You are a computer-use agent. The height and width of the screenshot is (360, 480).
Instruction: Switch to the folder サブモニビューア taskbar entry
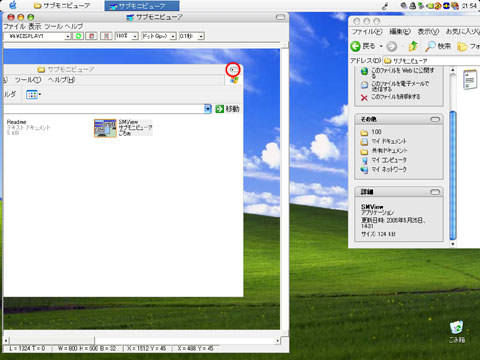[x=62, y=6]
